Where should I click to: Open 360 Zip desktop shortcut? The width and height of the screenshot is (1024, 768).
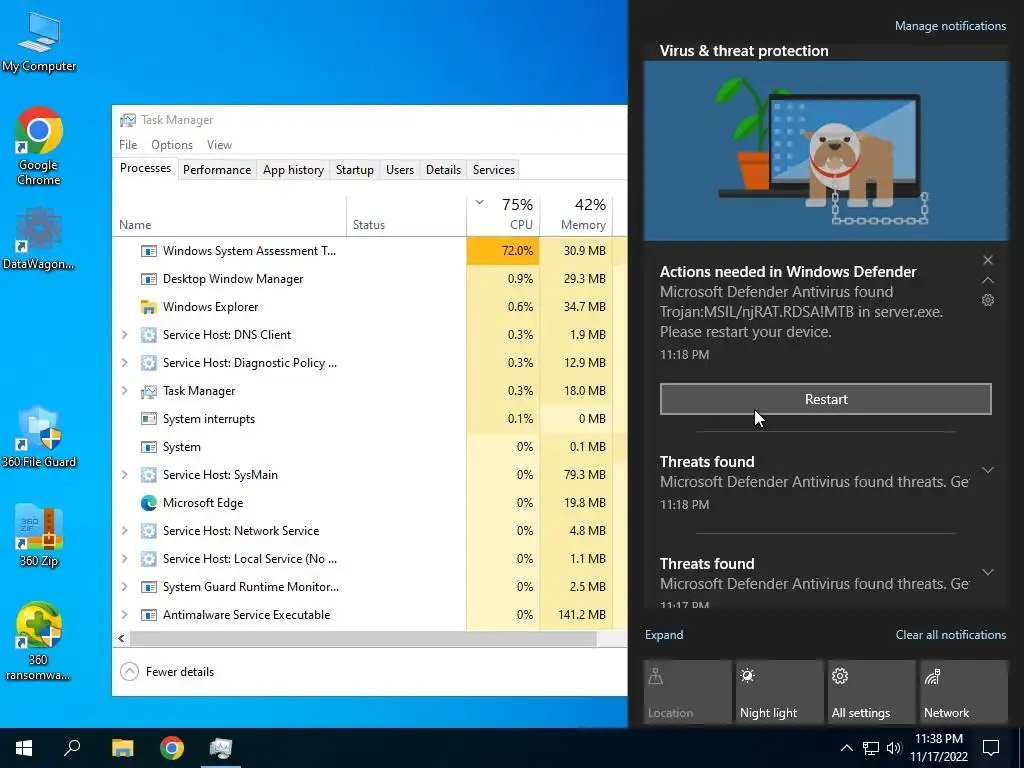click(x=39, y=535)
